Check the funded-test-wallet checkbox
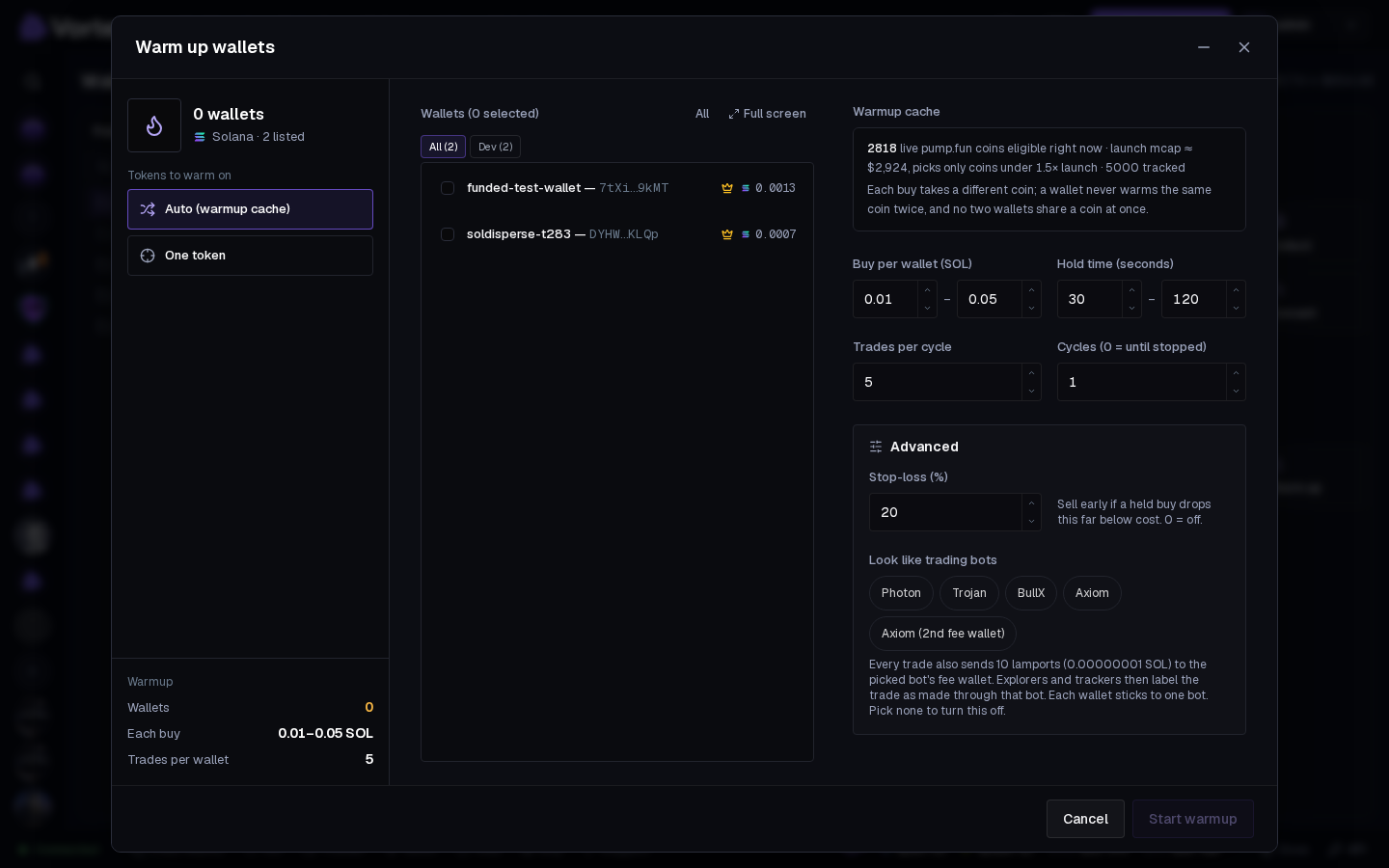 448,188
